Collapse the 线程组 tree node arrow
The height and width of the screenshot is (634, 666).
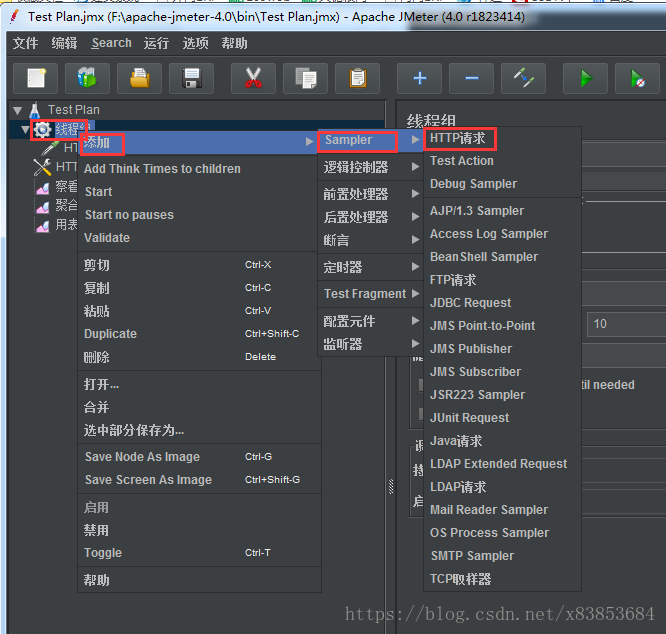click(x=25, y=129)
